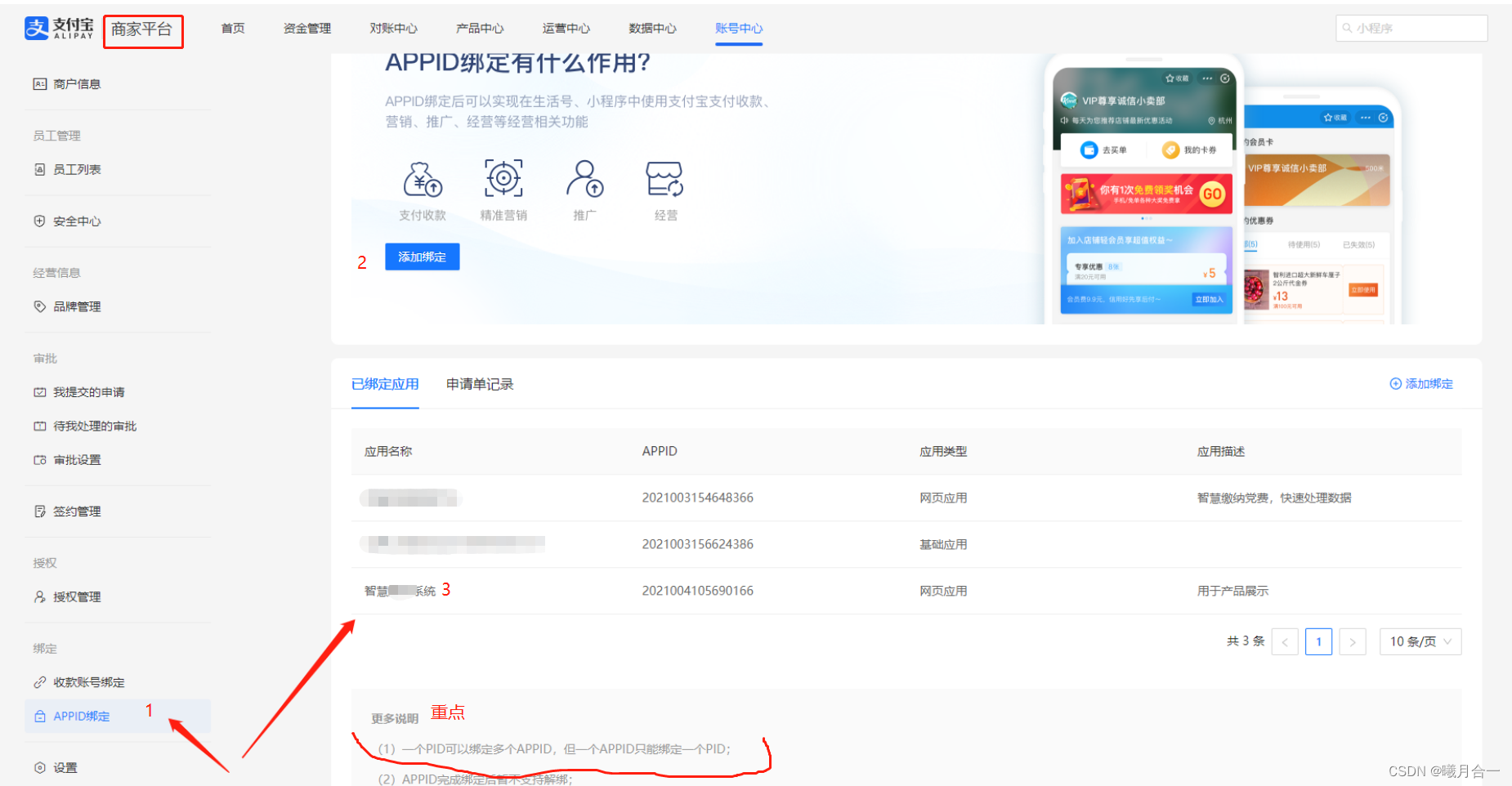Click the 经营 store icon
This screenshot has height=786, width=1512.
665,179
